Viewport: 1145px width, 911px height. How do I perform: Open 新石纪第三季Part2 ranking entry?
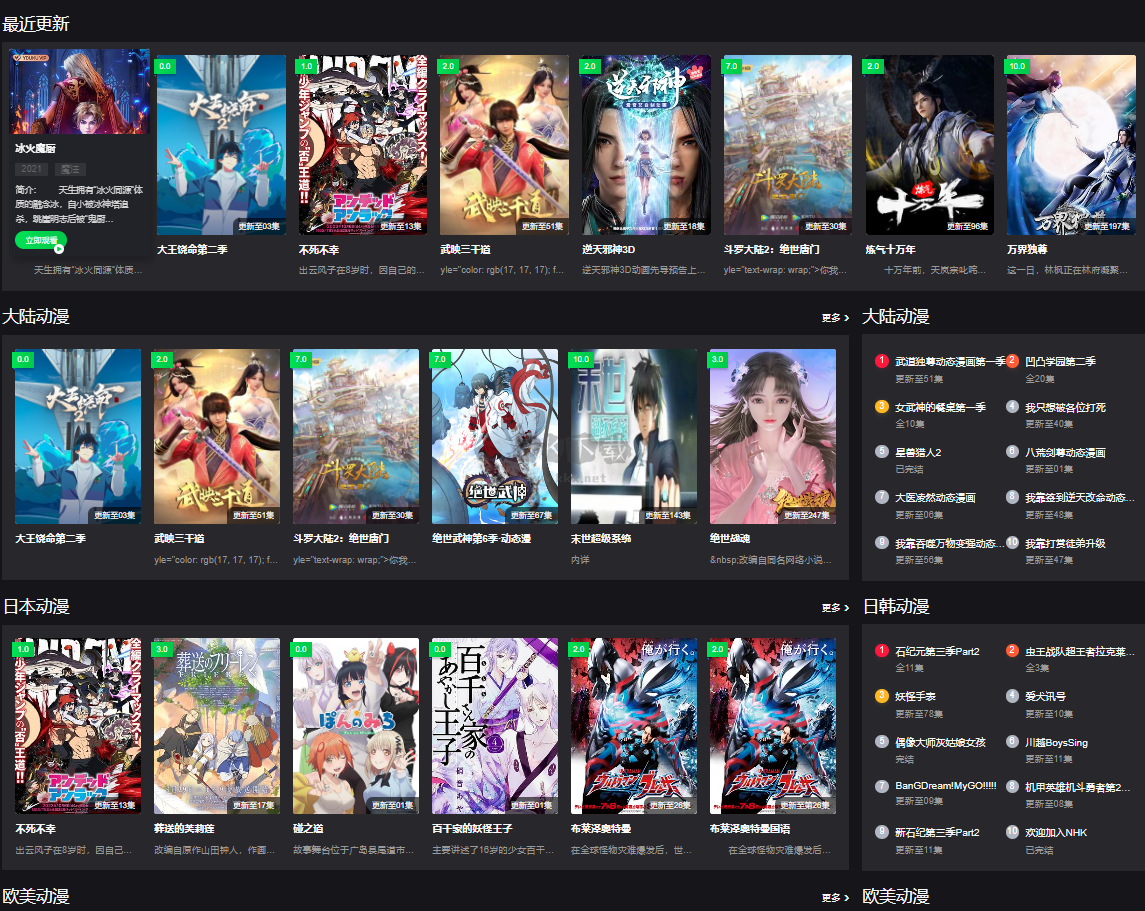937,833
